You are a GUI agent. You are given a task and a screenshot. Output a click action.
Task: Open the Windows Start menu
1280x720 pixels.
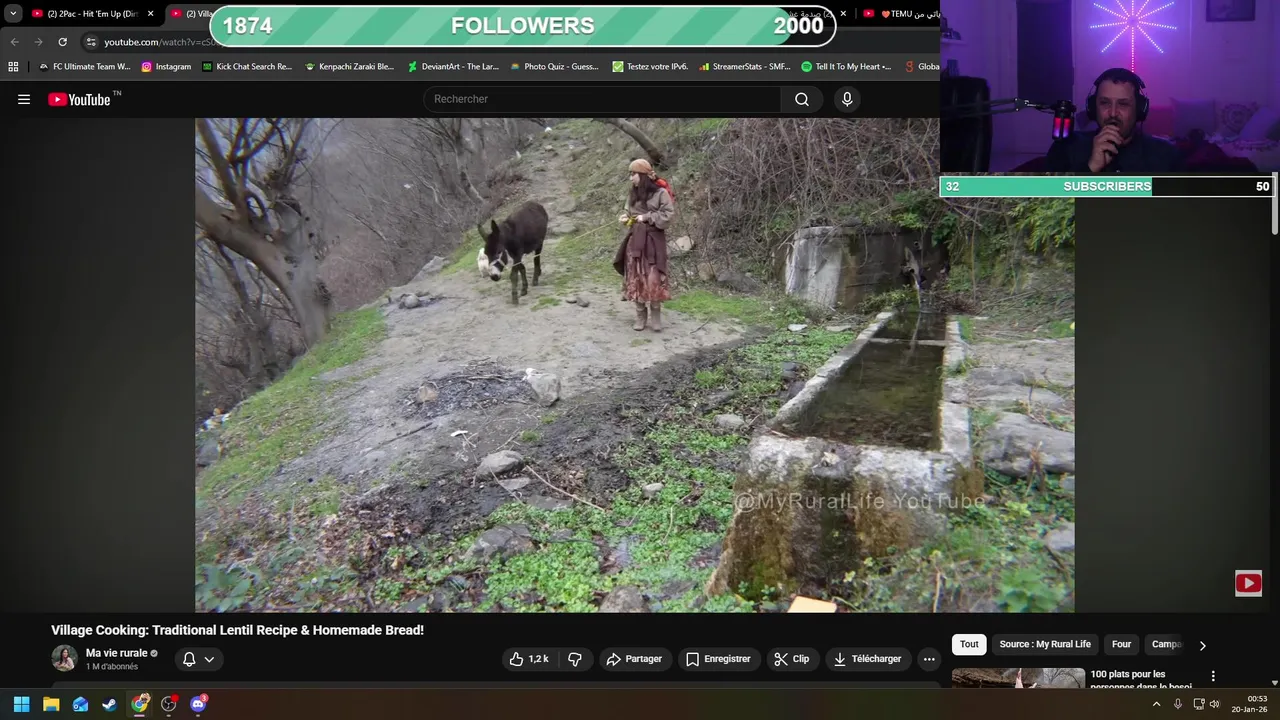tap(21, 704)
